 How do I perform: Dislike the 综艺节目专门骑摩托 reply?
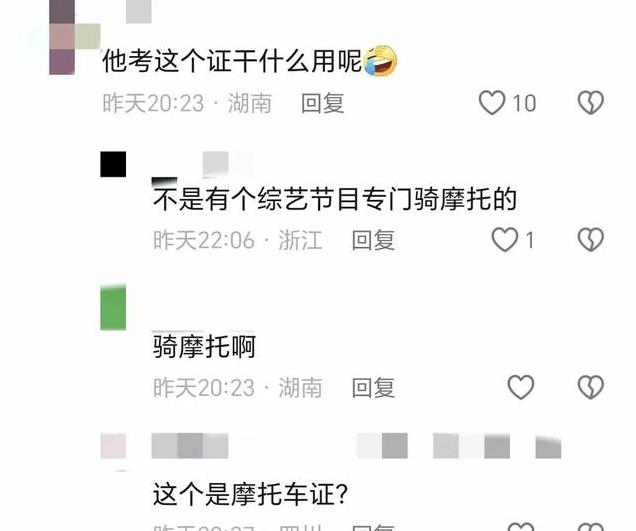(591, 240)
